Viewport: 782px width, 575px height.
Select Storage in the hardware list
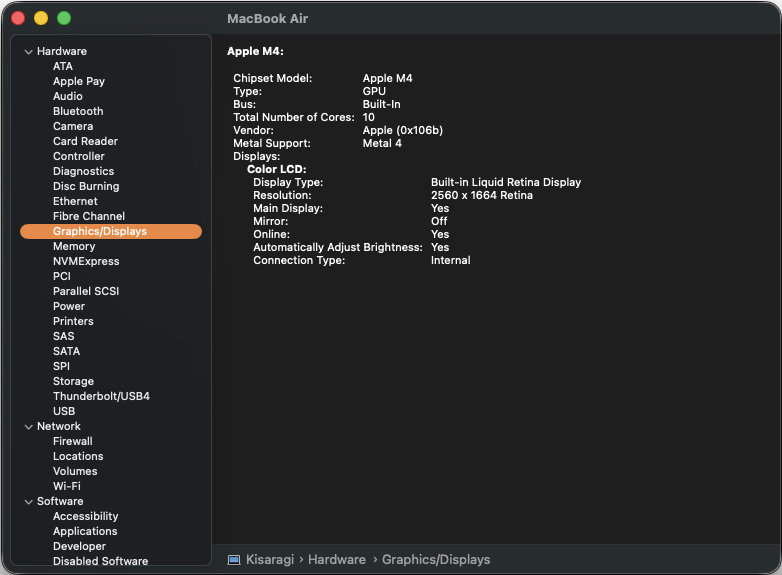tap(73, 381)
